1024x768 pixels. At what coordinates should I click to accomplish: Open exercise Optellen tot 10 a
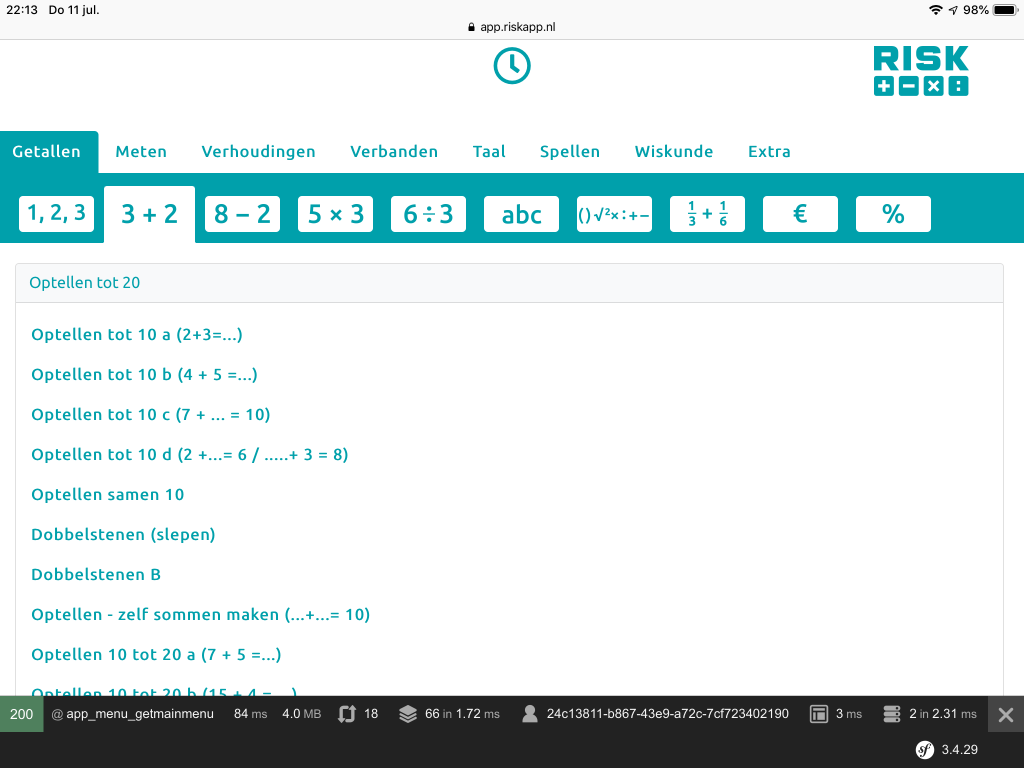click(137, 334)
